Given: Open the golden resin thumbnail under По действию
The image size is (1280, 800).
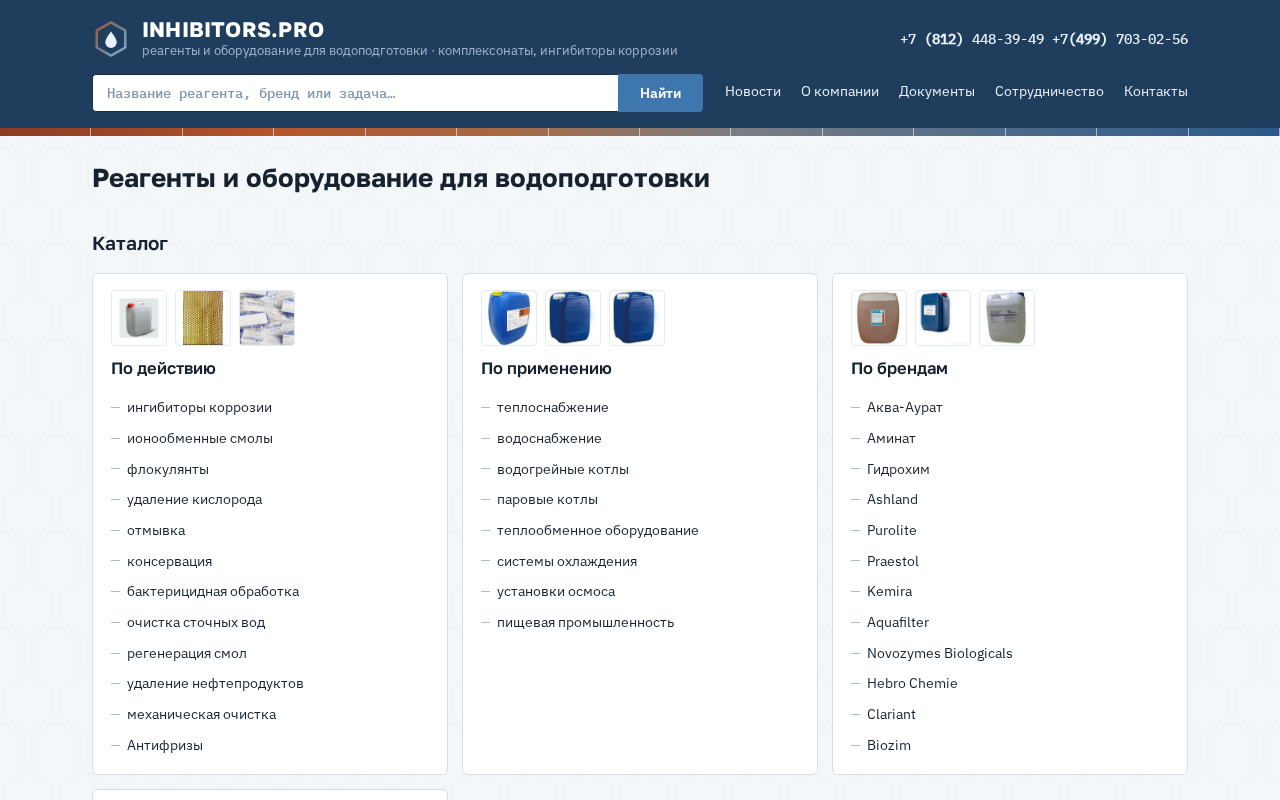Looking at the screenshot, I should click(x=203, y=318).
